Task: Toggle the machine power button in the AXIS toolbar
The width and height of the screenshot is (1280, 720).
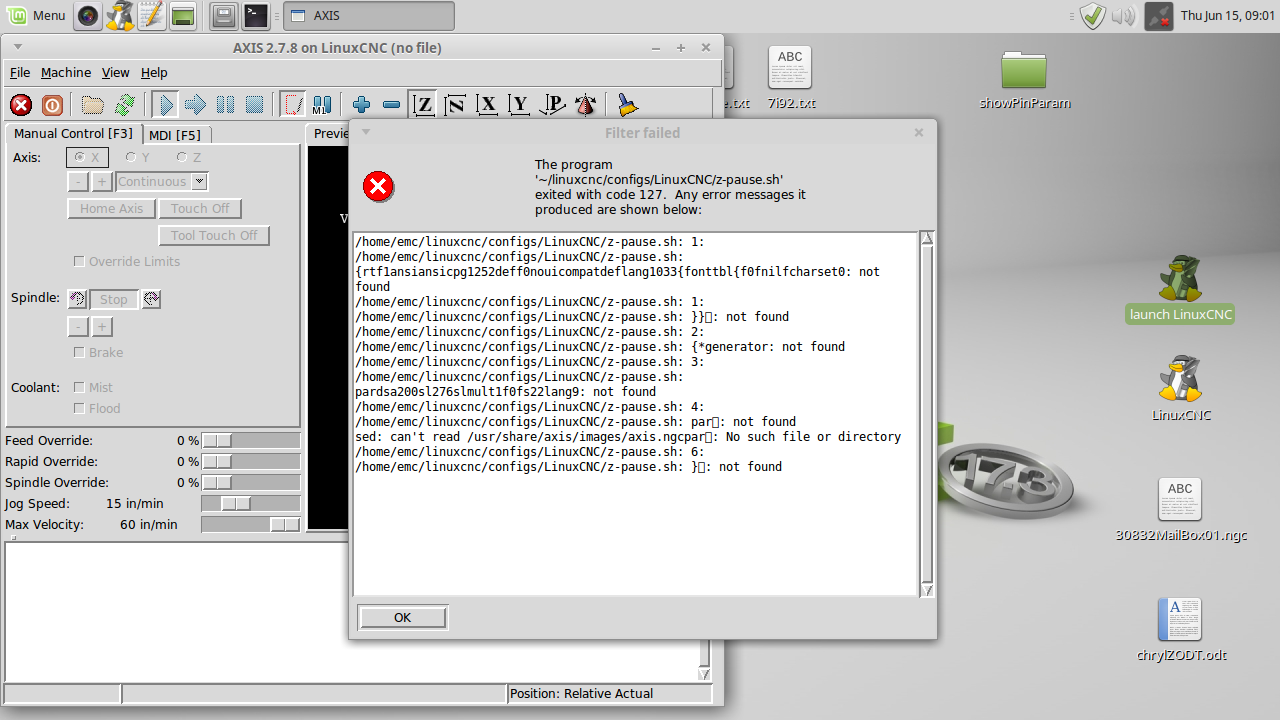Action: pos(52,104)
